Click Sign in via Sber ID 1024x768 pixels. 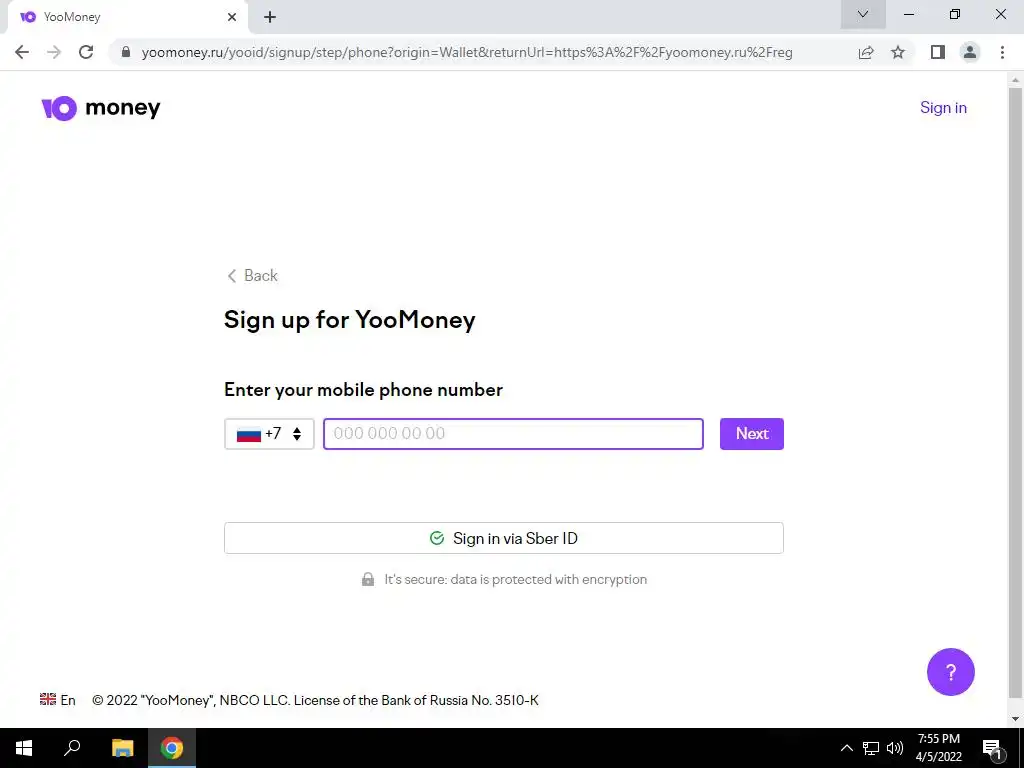click(504, 538)
